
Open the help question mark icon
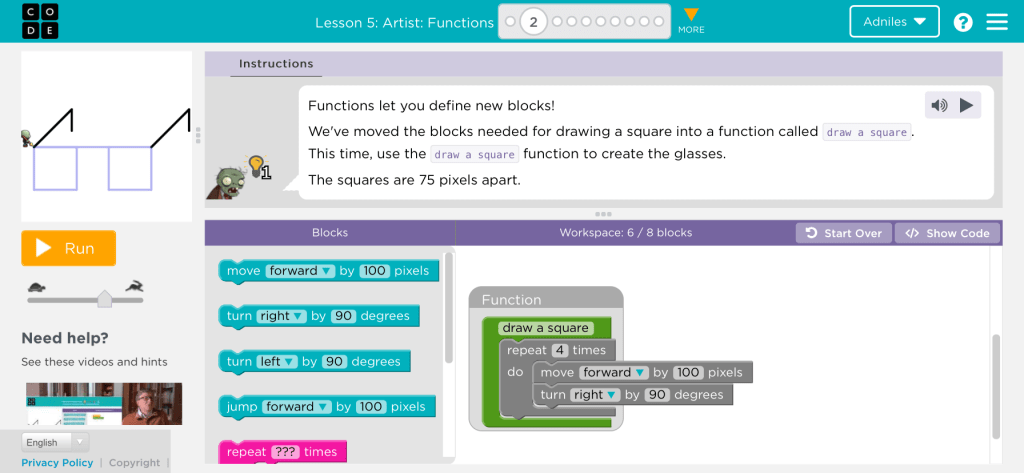pos(963,22)
